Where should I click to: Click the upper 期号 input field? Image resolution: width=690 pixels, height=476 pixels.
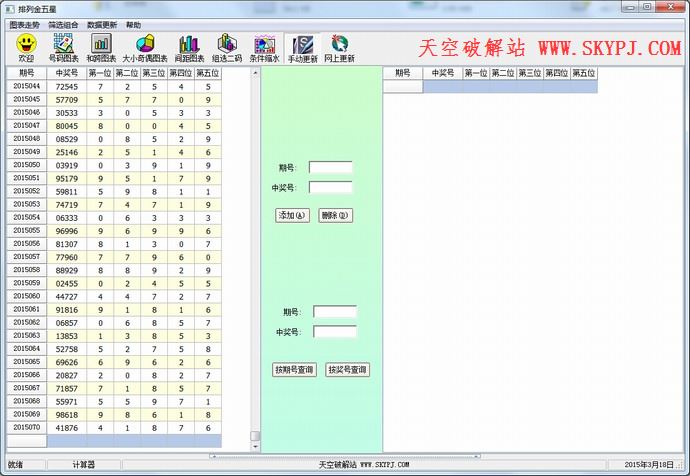click(330, 167)
